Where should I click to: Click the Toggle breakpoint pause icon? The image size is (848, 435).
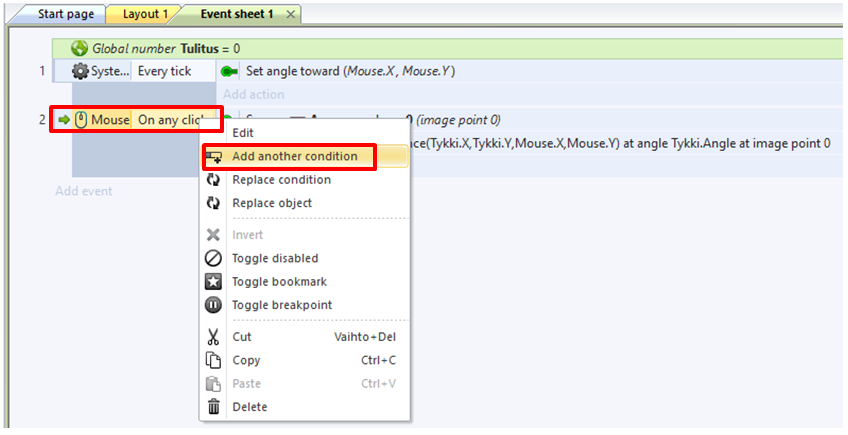(213, 305)
